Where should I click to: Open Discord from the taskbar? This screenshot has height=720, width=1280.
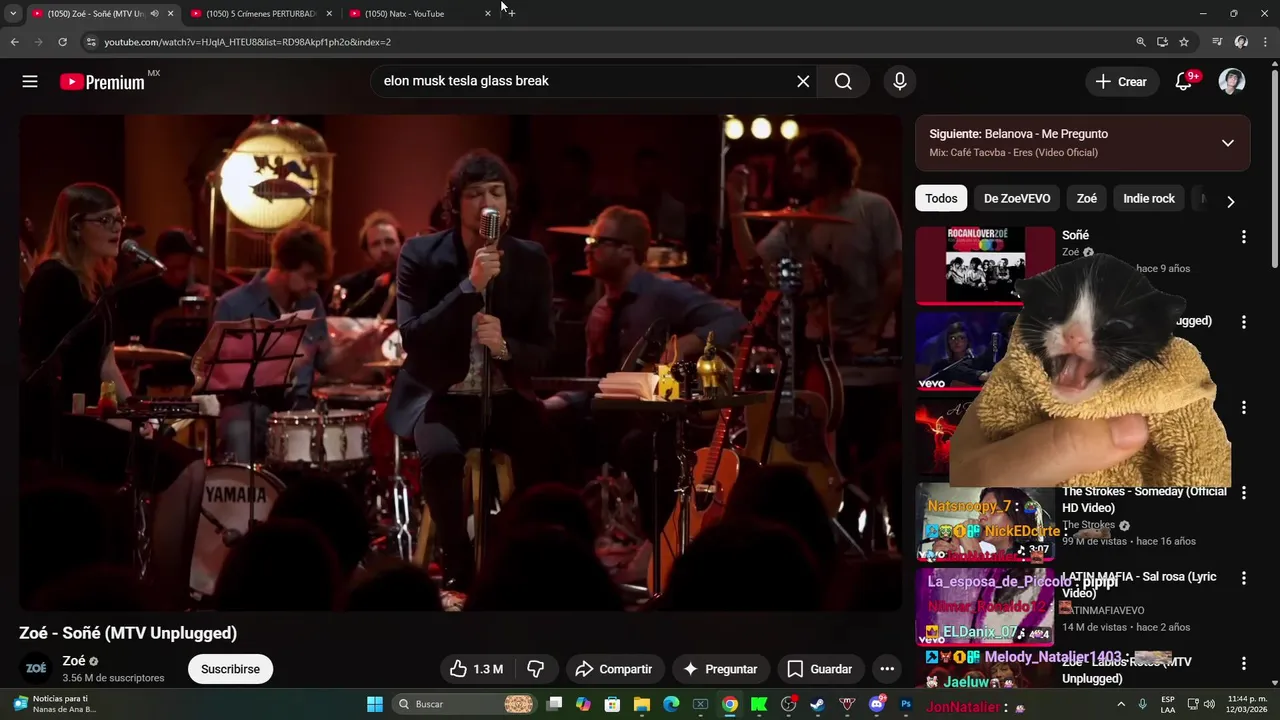tap(877, 704)
